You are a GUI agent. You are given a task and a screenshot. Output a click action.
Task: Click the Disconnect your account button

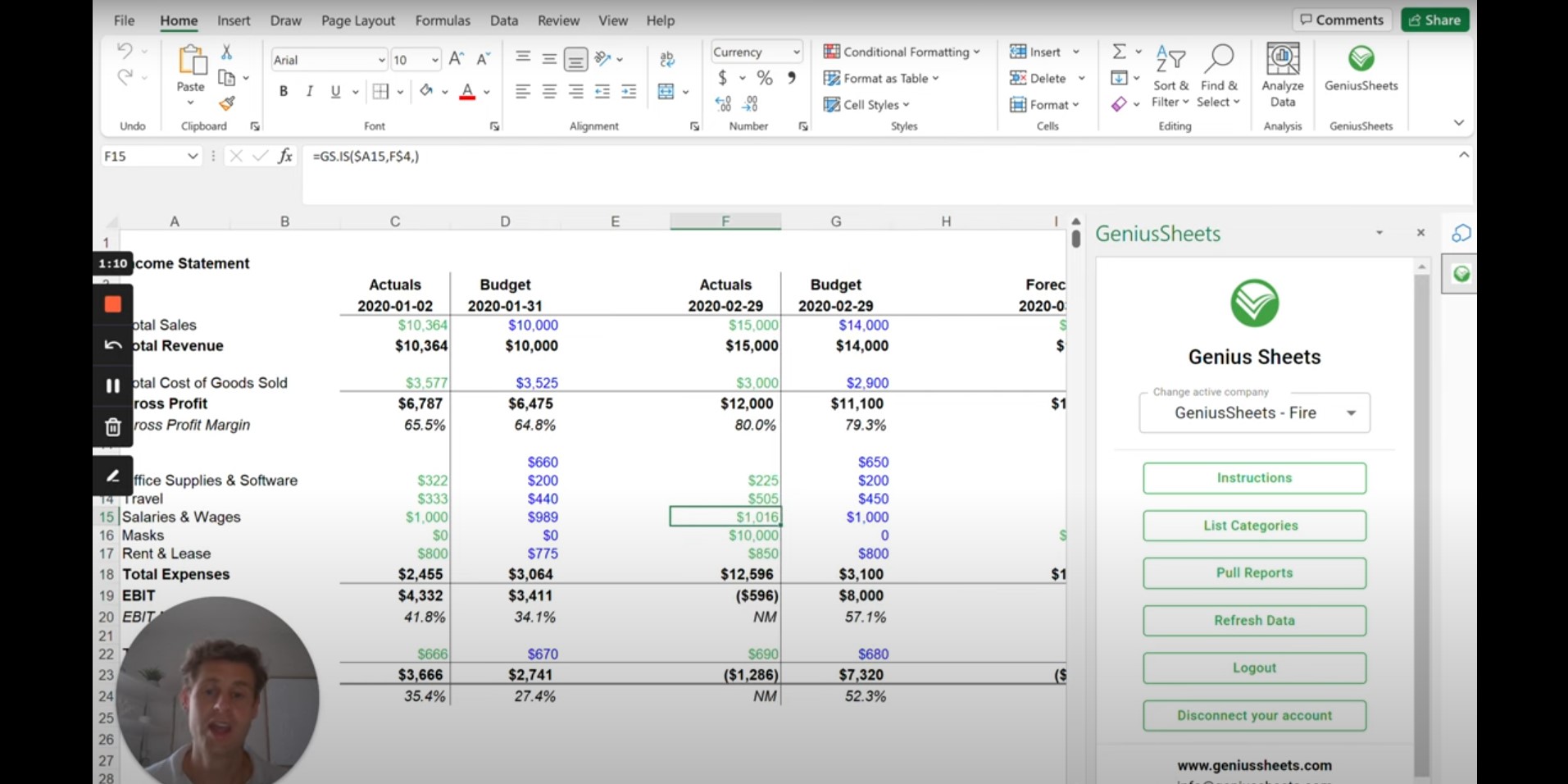[x=1254, y=716]
